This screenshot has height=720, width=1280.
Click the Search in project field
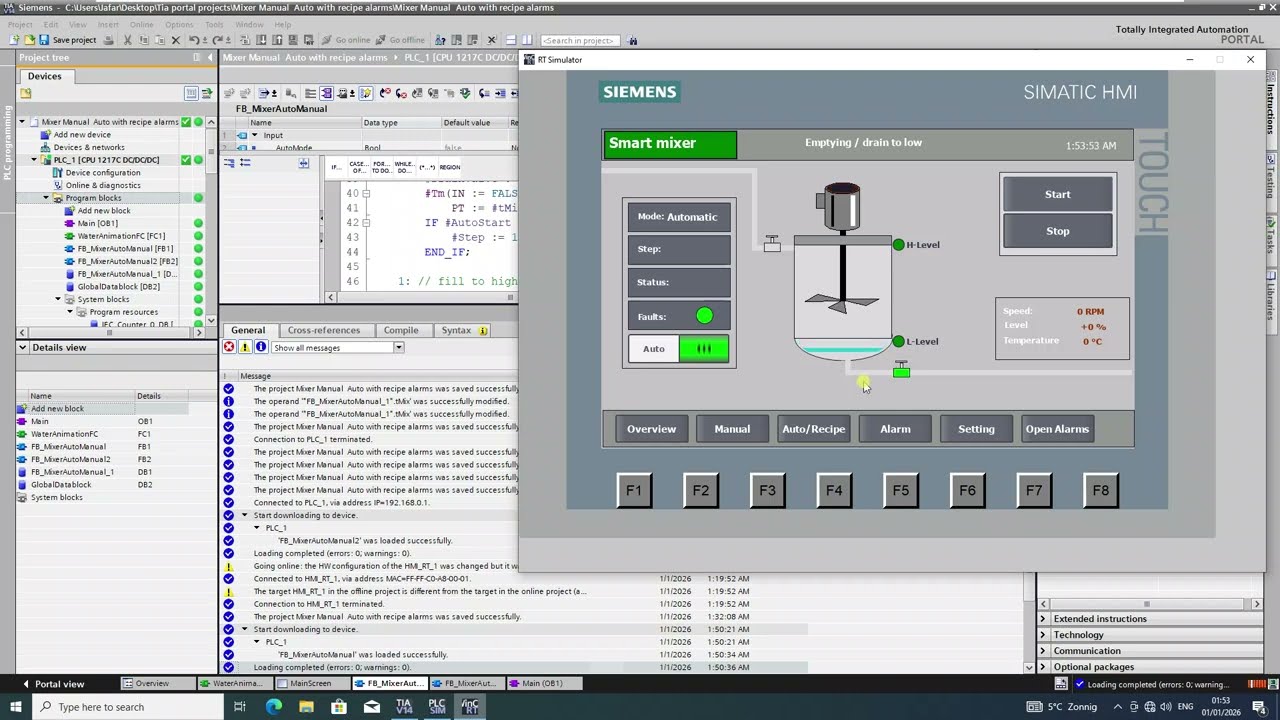coord(580,40)
